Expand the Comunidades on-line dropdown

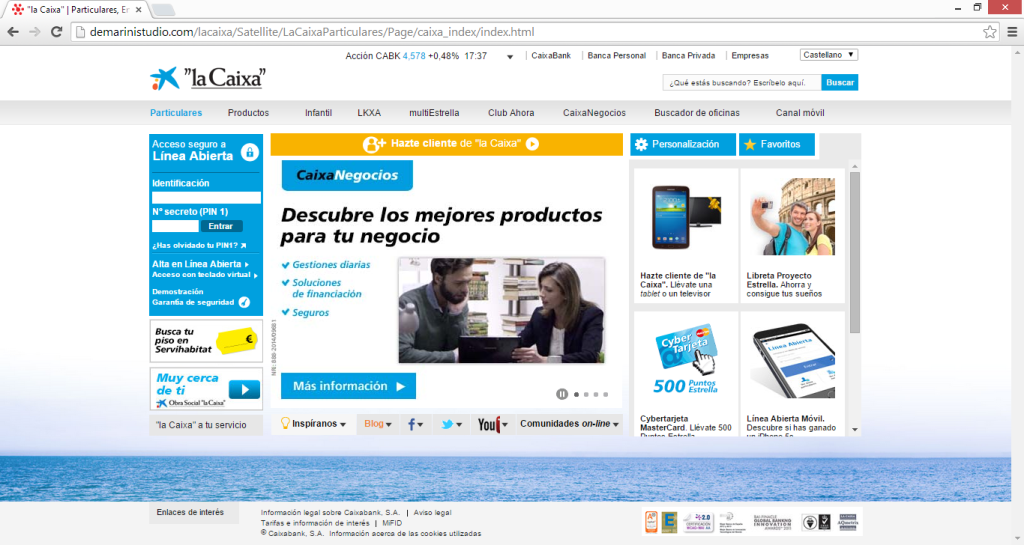(x=569, y=424)
